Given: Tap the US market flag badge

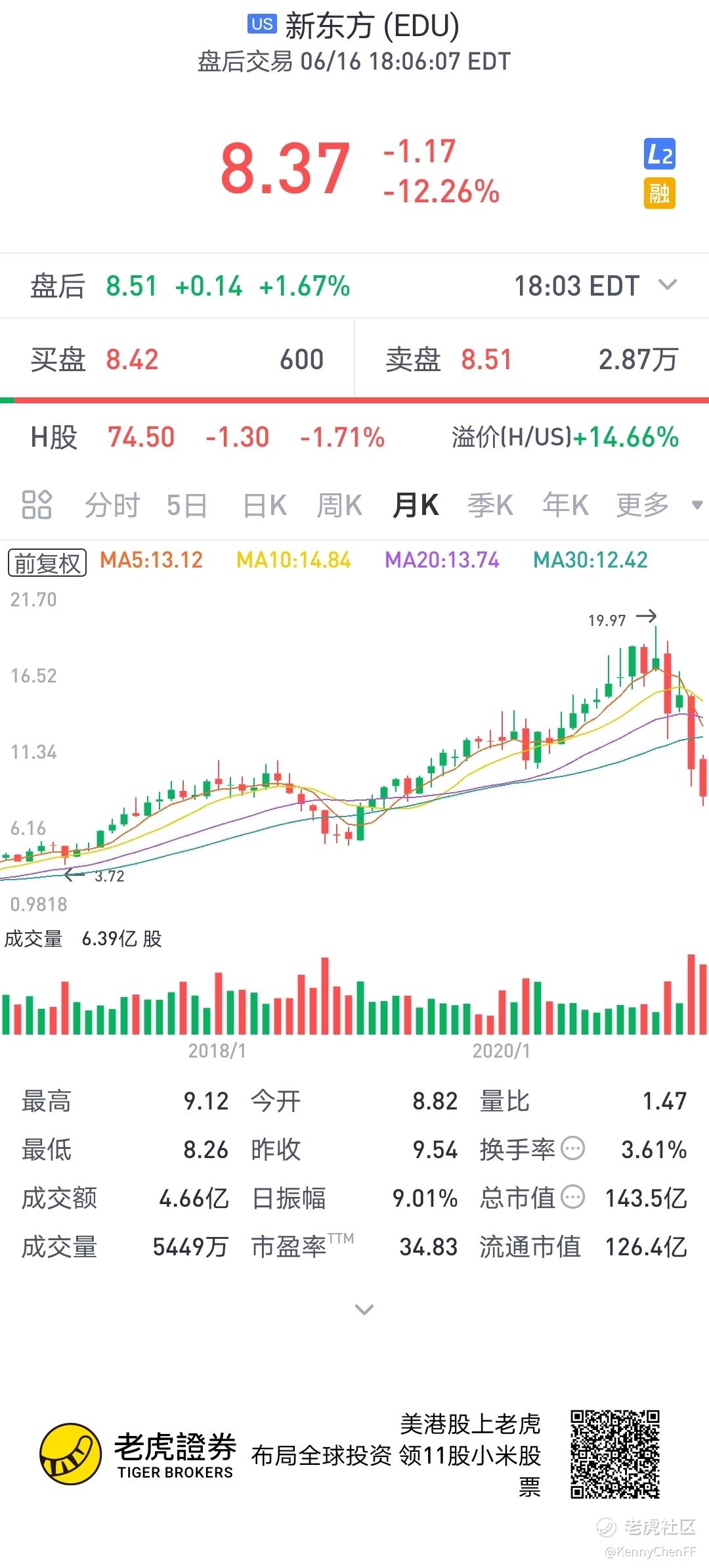Looking at the screenshot, I should pyautogui.click(x=262, y=24).
